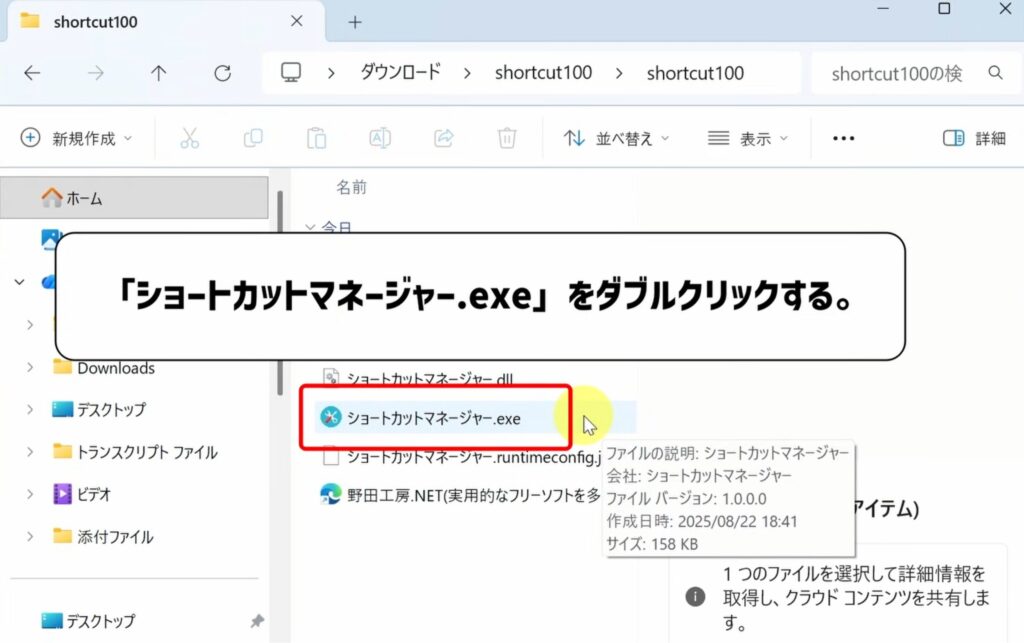Image resolution: width=1024 pixels, height=643 pixels.
Task: Click the Copy icon in the command bar
Action: [252, 138]
